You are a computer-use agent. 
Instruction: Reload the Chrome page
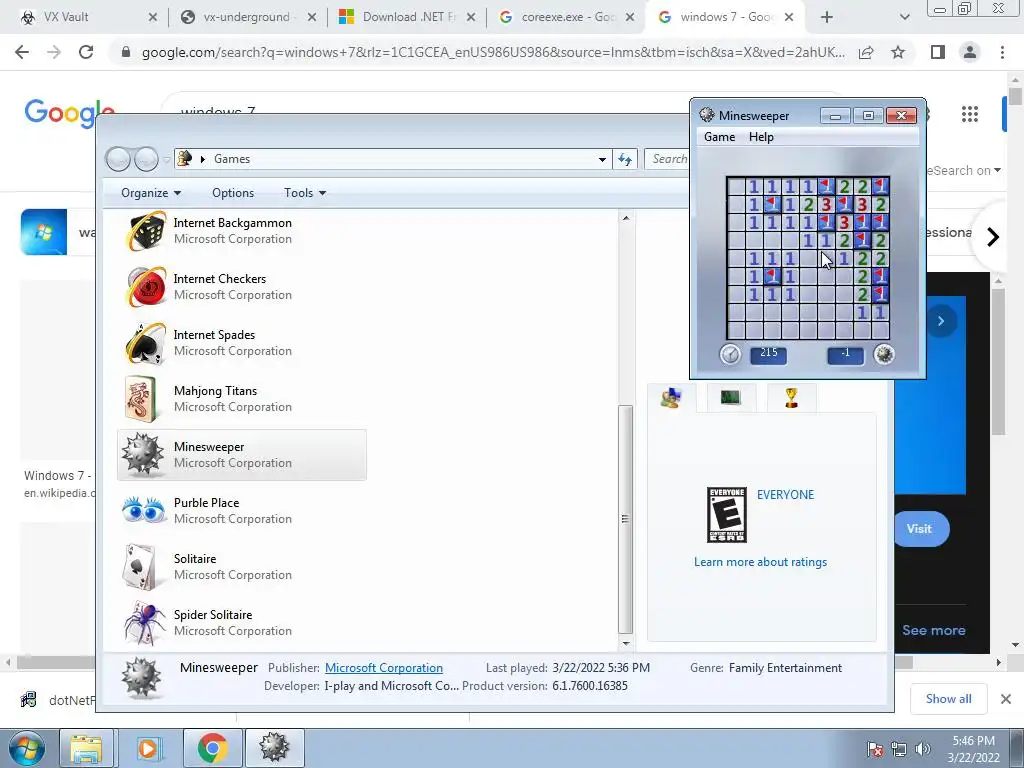86,52
